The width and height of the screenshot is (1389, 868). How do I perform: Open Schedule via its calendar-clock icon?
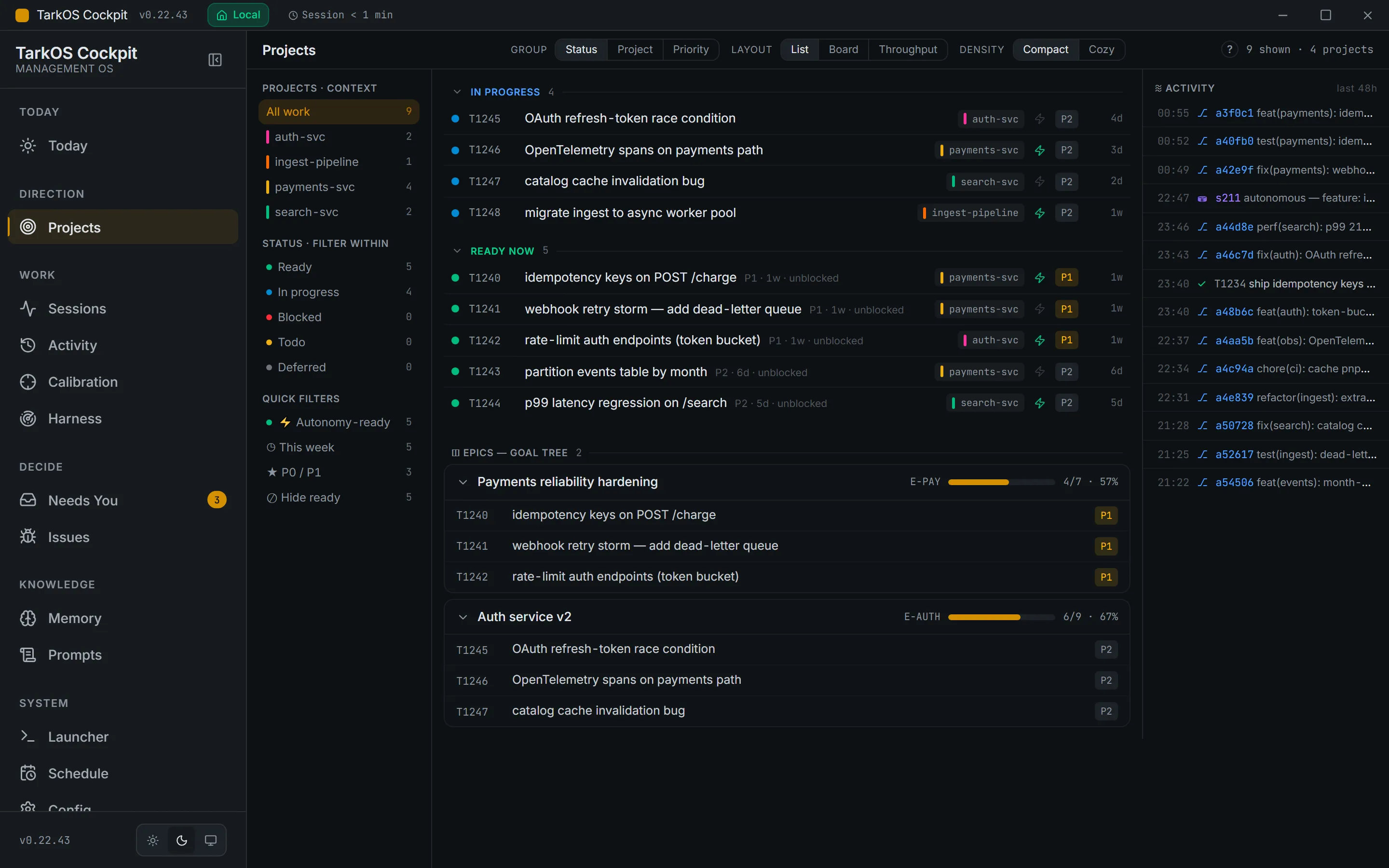27,773
